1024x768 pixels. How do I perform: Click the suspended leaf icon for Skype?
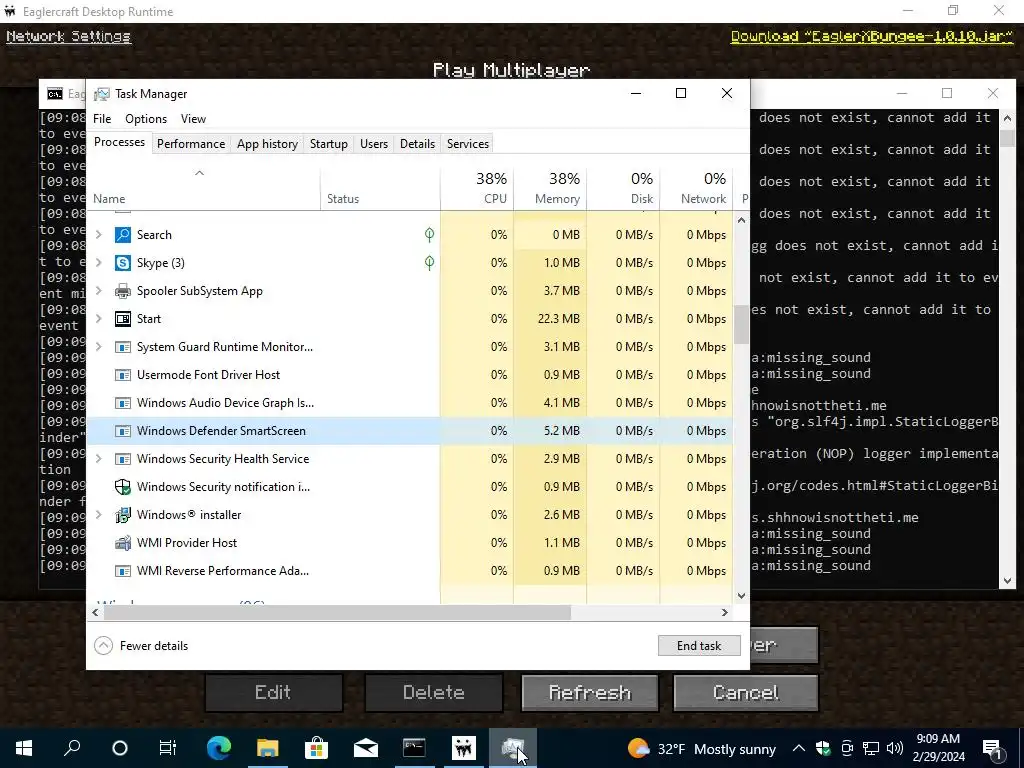(x=429, y=263)
